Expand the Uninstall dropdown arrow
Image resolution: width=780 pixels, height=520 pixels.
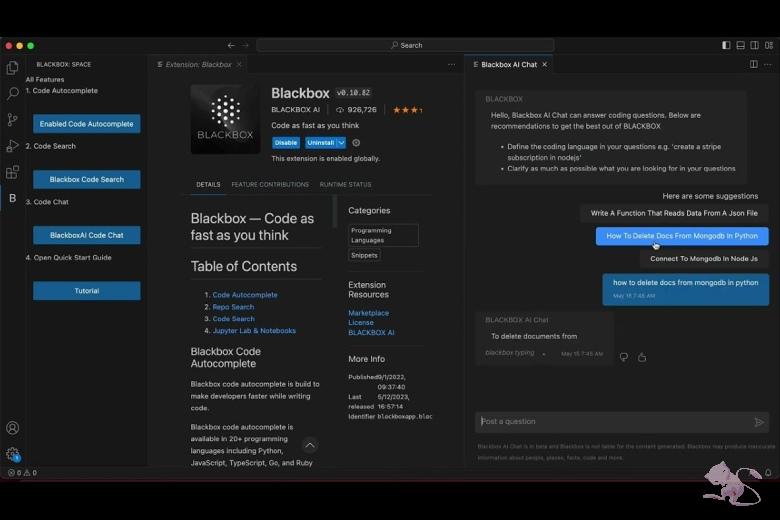tap(341, 143)
